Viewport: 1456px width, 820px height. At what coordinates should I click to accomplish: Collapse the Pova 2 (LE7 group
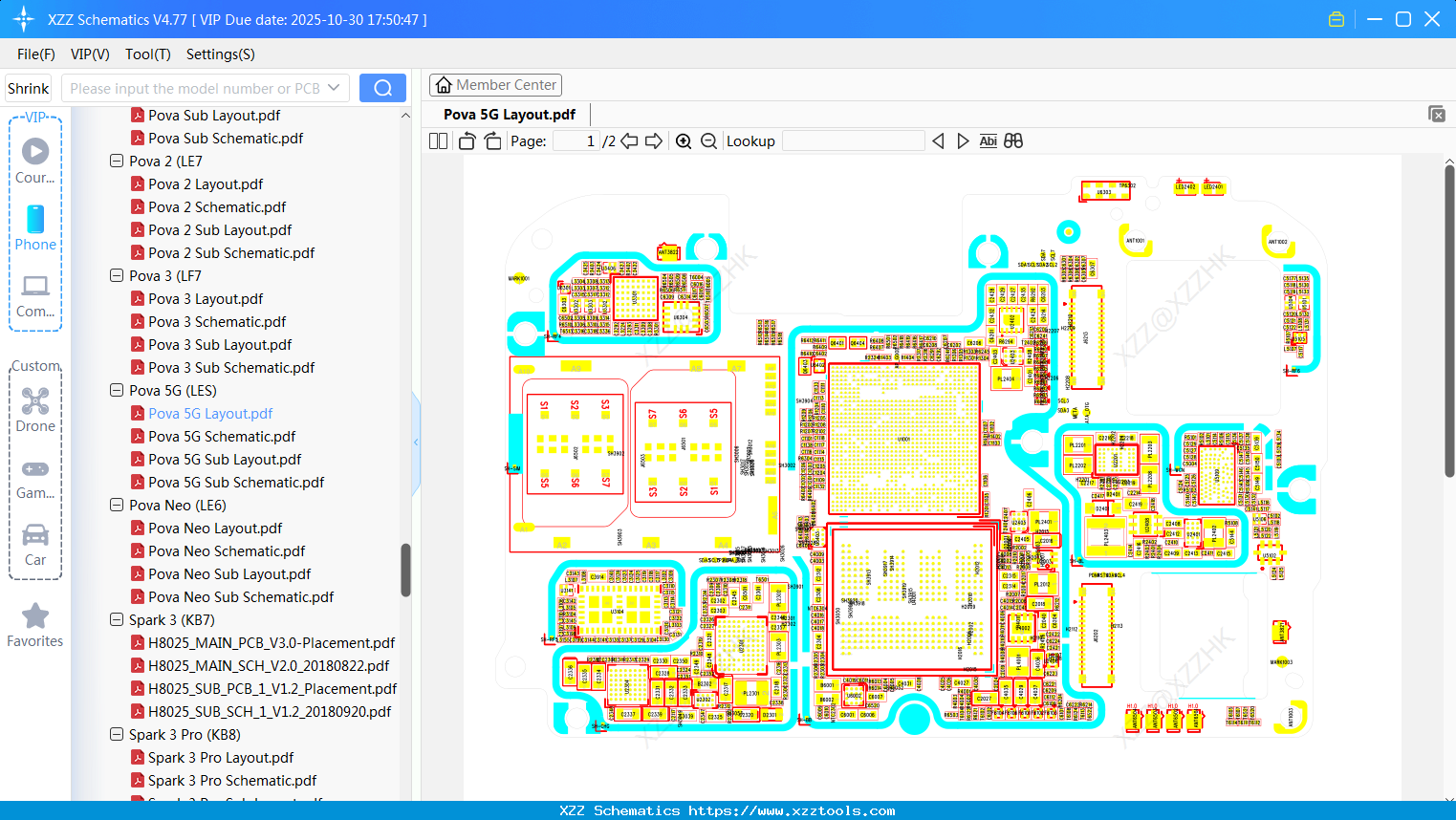pyautogui.click(x=116, y=161)
